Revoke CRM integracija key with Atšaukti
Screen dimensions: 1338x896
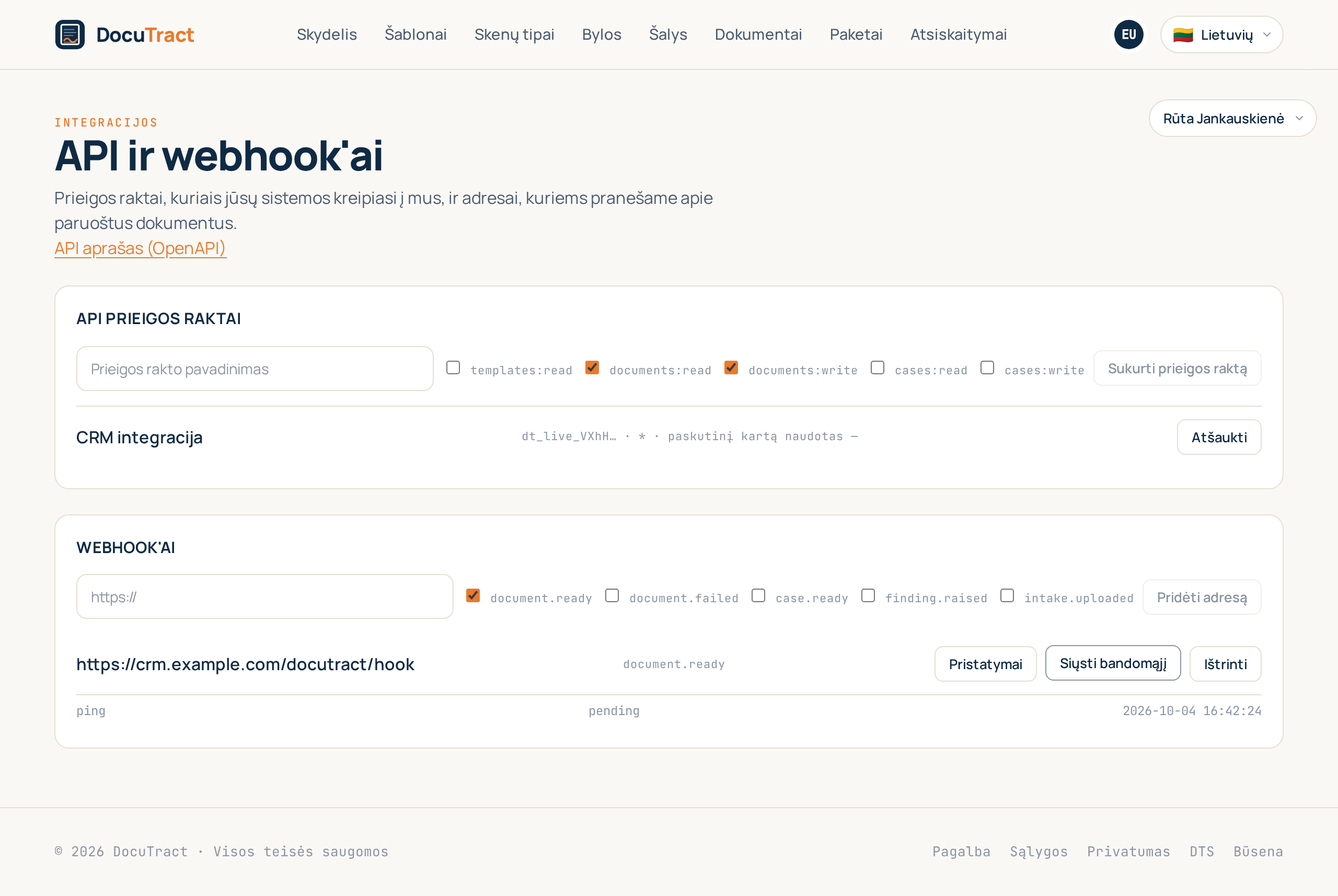coord(1219,437)
